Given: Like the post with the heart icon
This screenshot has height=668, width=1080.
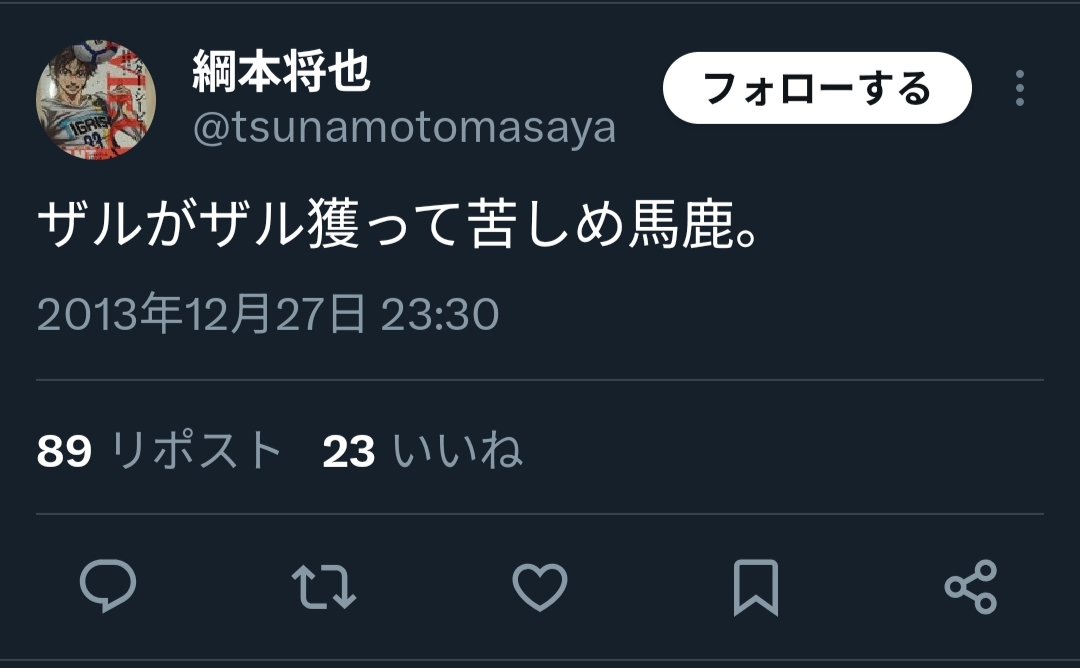Looking at the screenshot, I should (x=540, y=587).
